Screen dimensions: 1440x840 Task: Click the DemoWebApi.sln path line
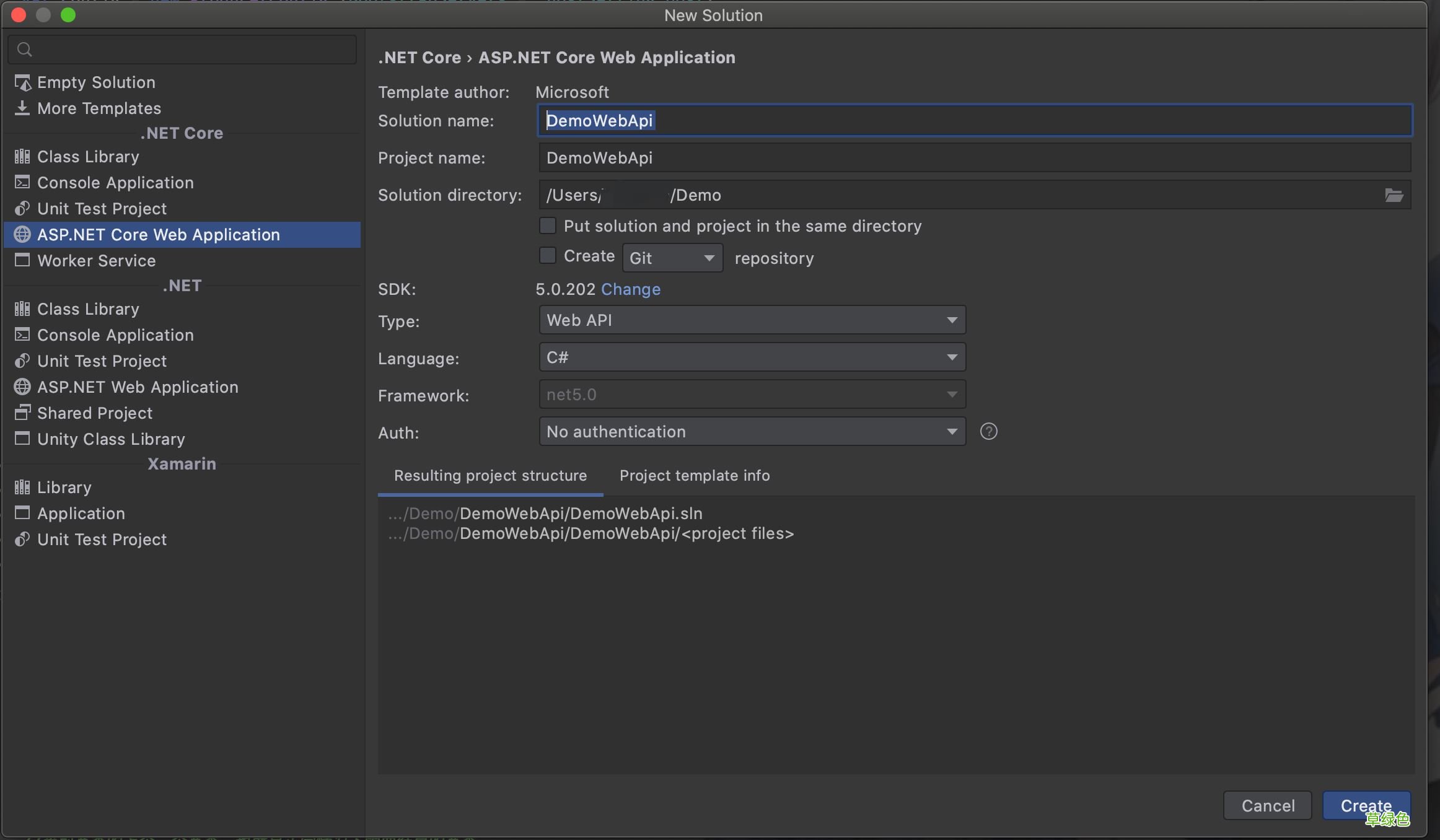click(545, 514)
